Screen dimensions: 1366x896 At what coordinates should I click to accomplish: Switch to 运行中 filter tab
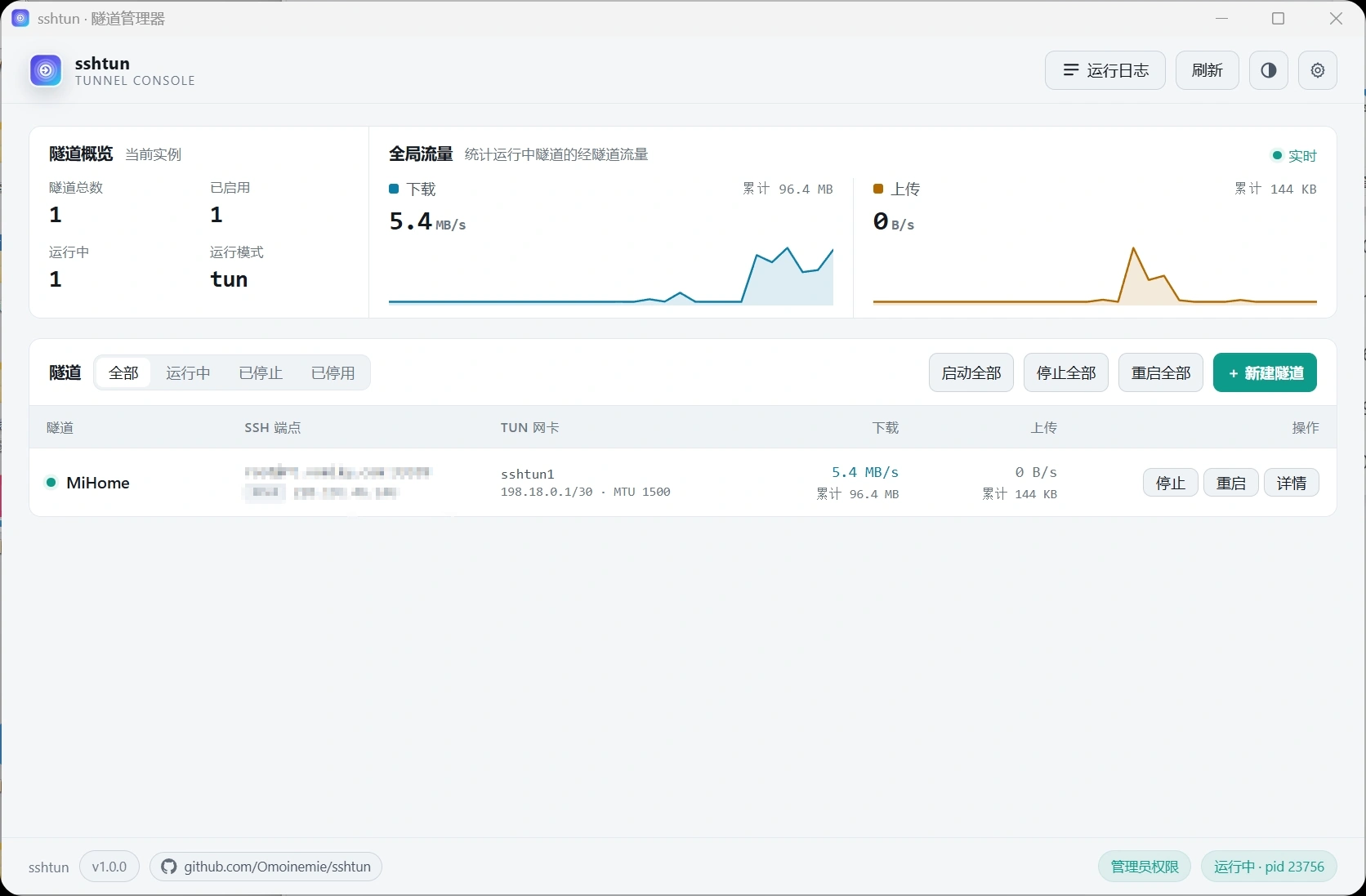click(188, 372)
